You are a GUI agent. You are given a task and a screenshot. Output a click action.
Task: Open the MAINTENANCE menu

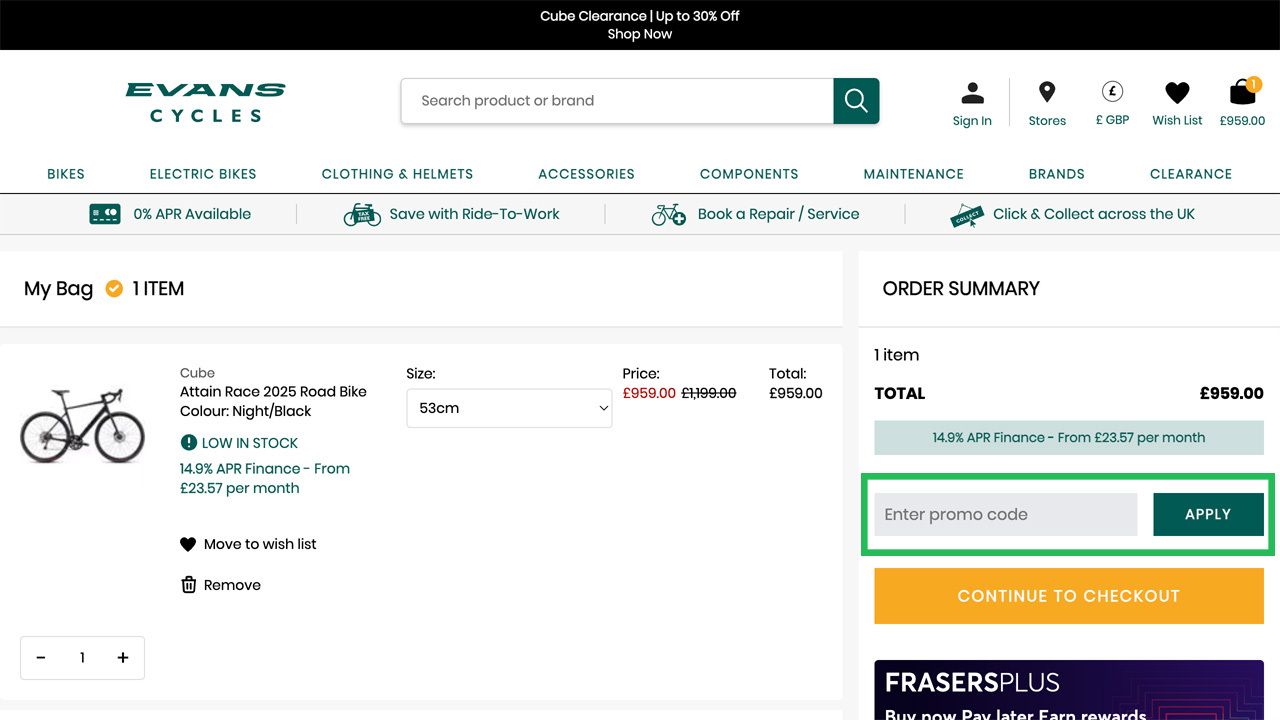[914, 174]
